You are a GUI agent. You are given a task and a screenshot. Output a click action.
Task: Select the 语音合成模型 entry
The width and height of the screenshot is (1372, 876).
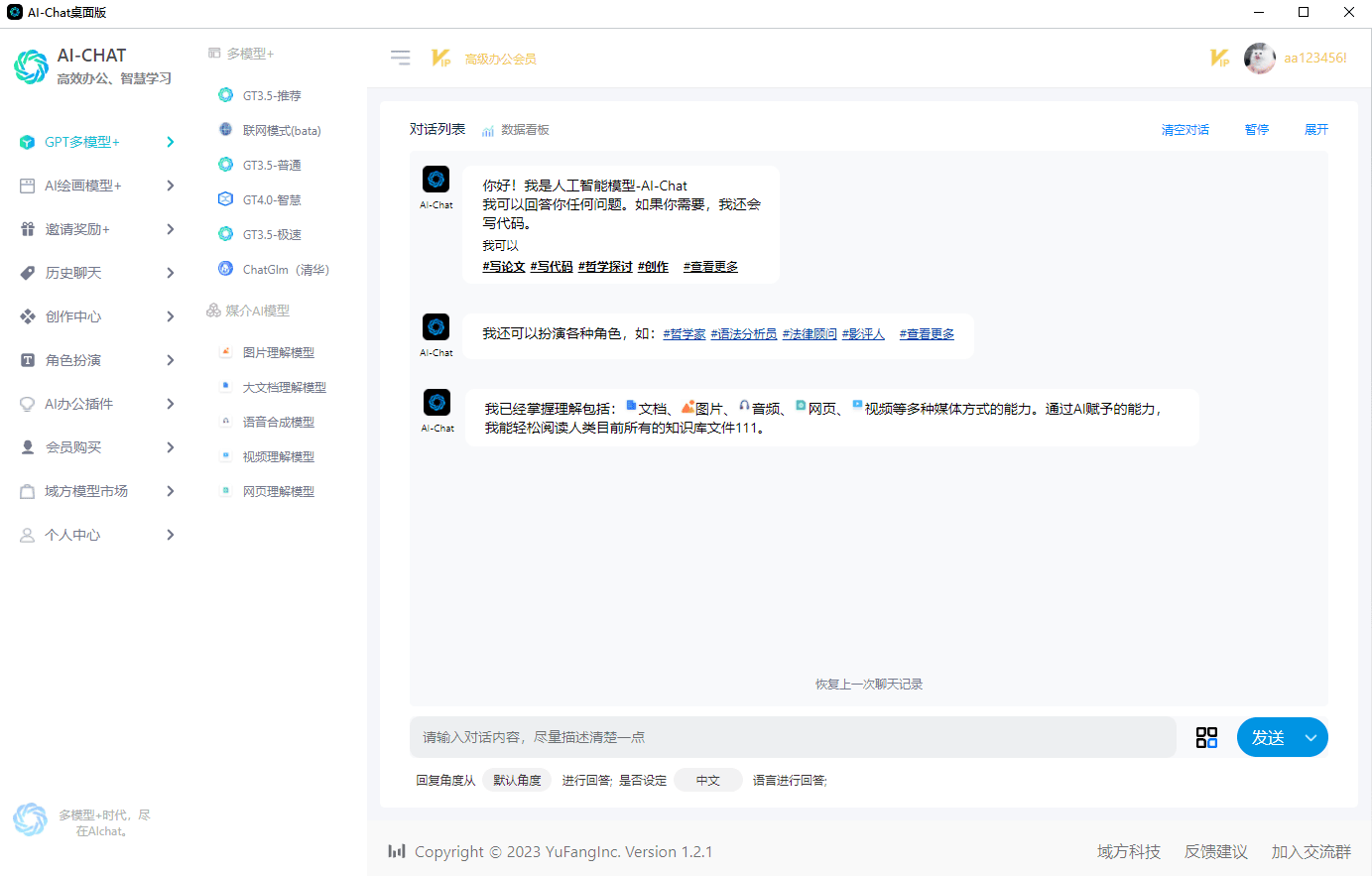click(x=278, y=422)
